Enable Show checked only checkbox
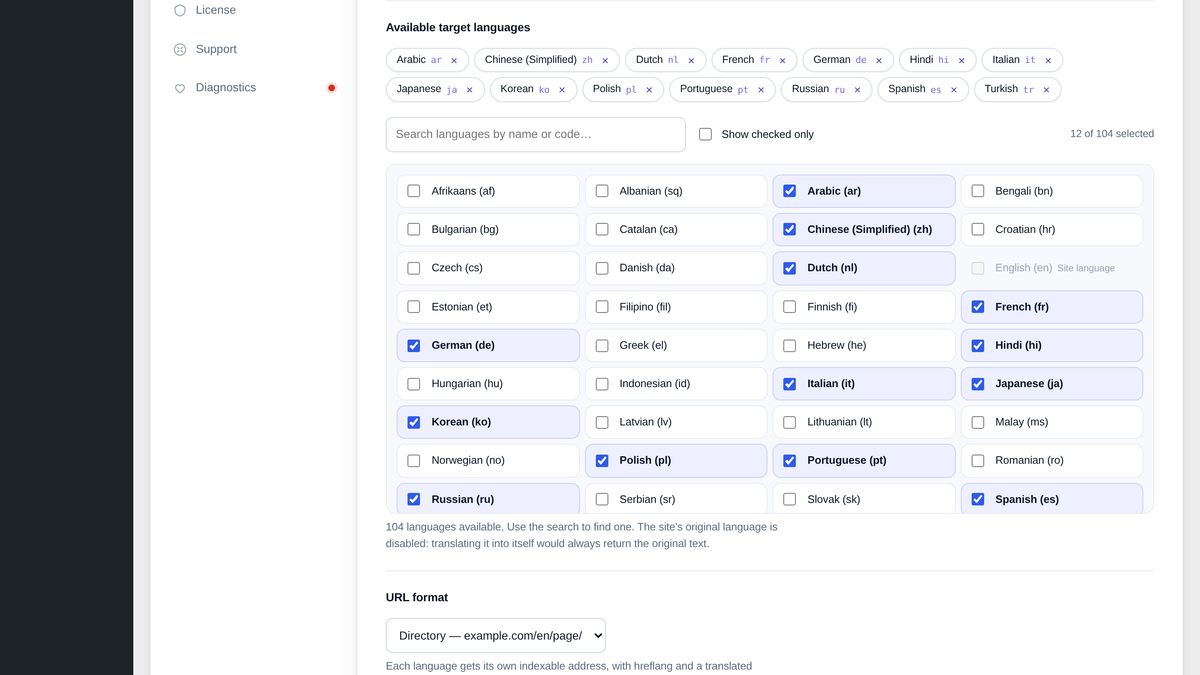 tap(705, 134)
